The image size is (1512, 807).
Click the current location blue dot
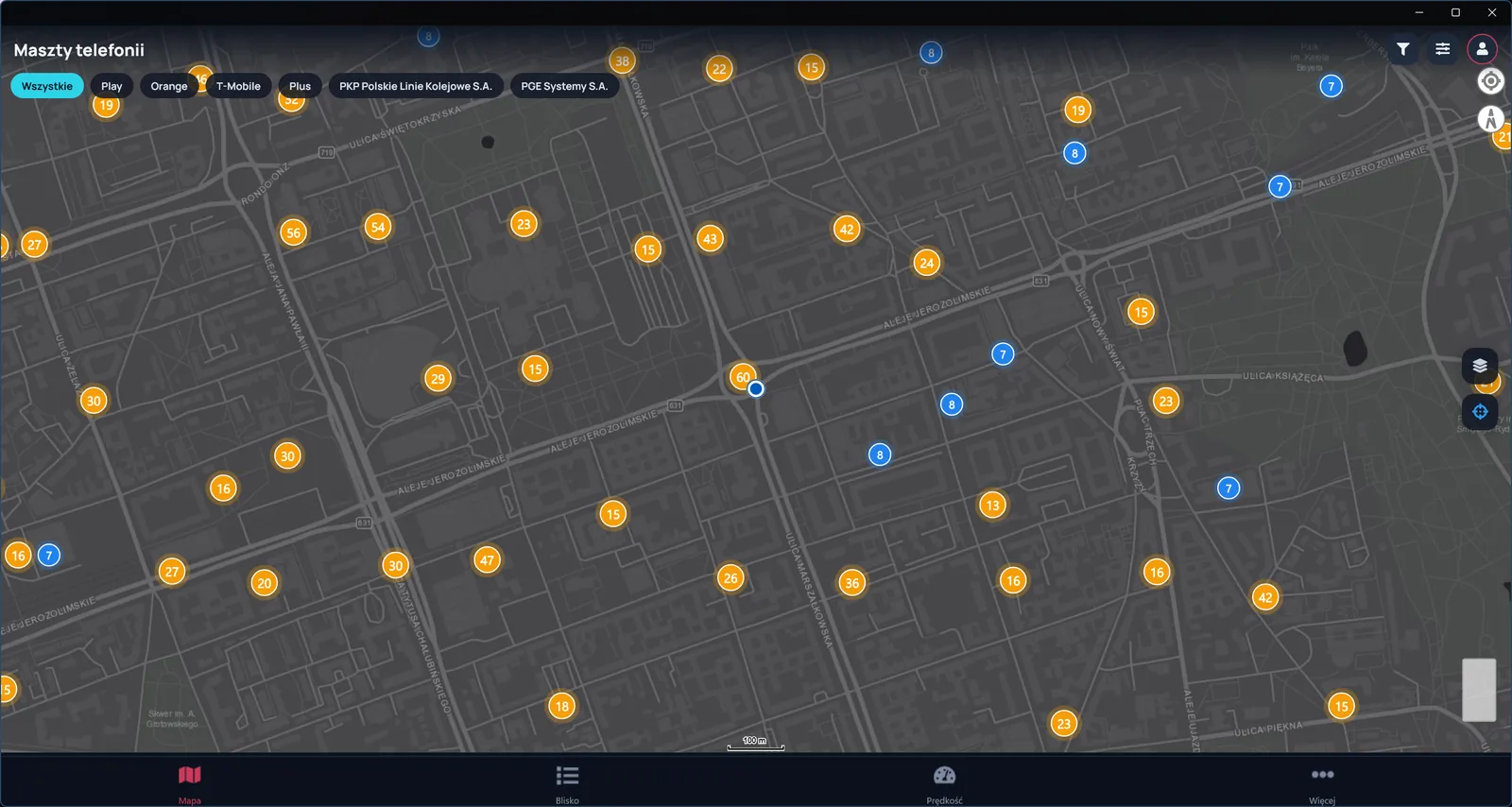tap(756, 388)
